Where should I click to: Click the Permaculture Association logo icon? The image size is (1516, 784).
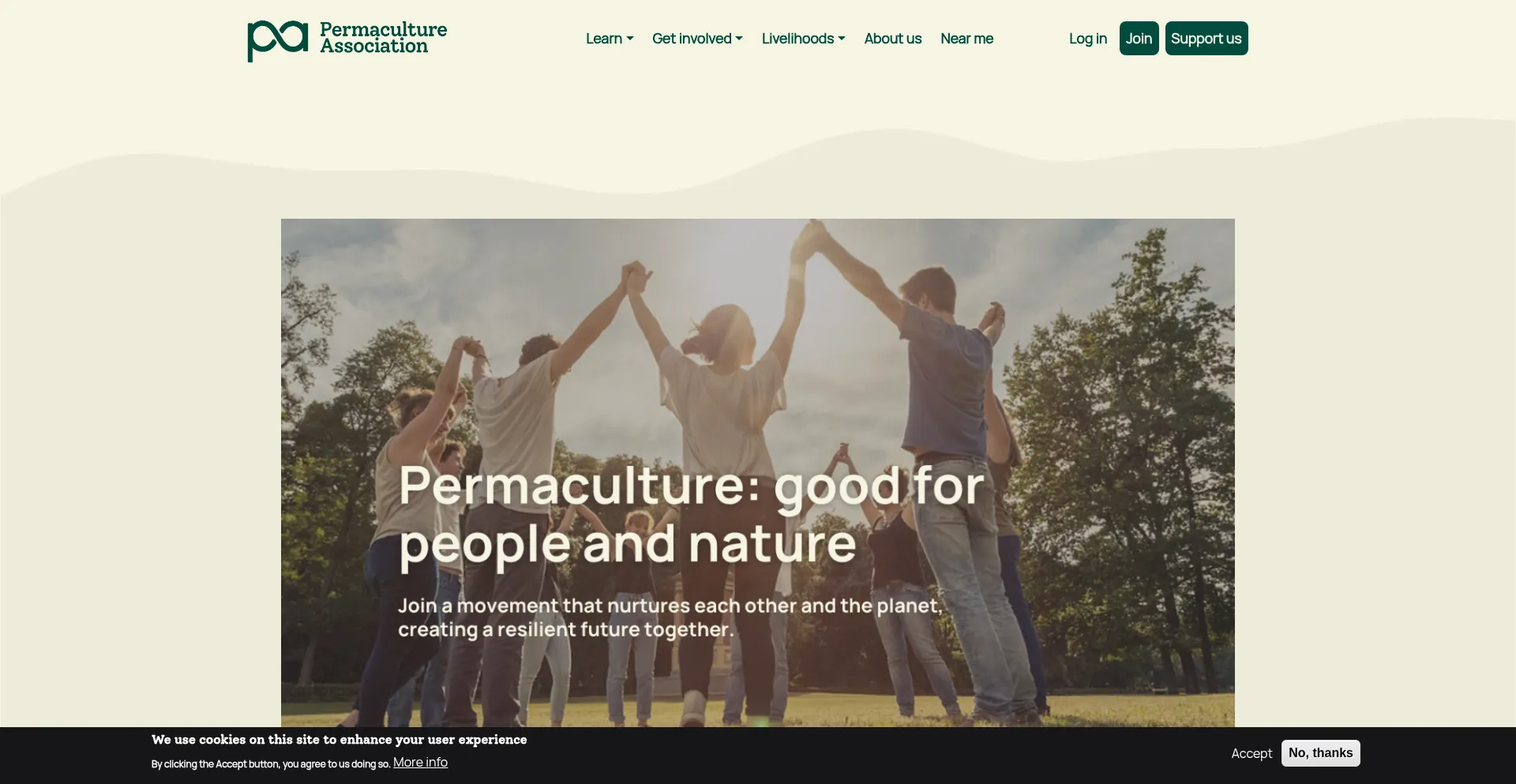click(277, 40)
